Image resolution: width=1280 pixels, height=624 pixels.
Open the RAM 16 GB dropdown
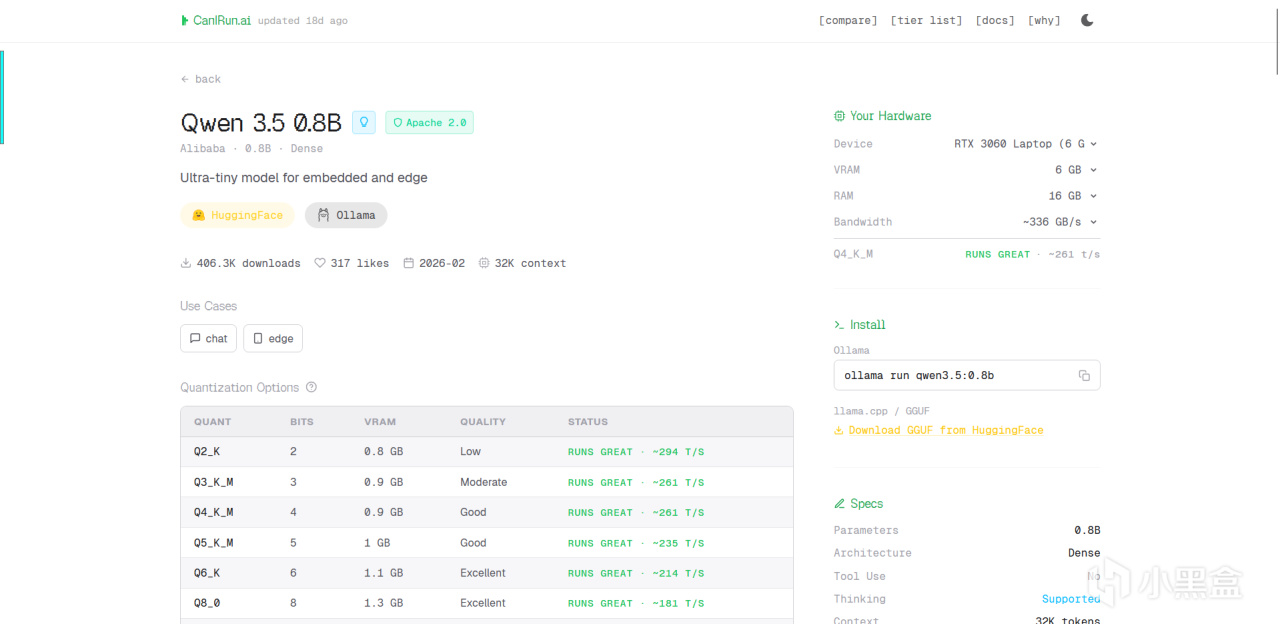click(1073, 196)
